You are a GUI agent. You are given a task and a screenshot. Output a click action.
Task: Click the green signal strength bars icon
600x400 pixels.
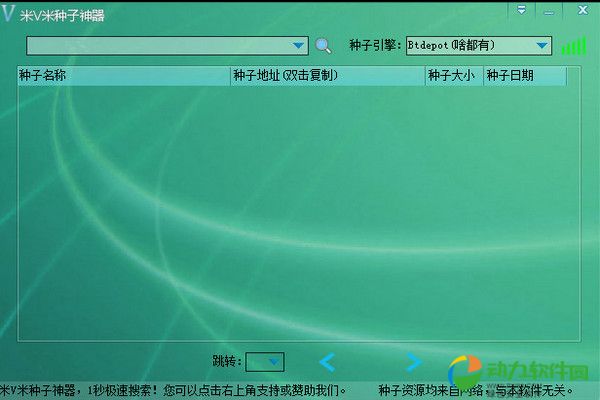coord(573,46)
